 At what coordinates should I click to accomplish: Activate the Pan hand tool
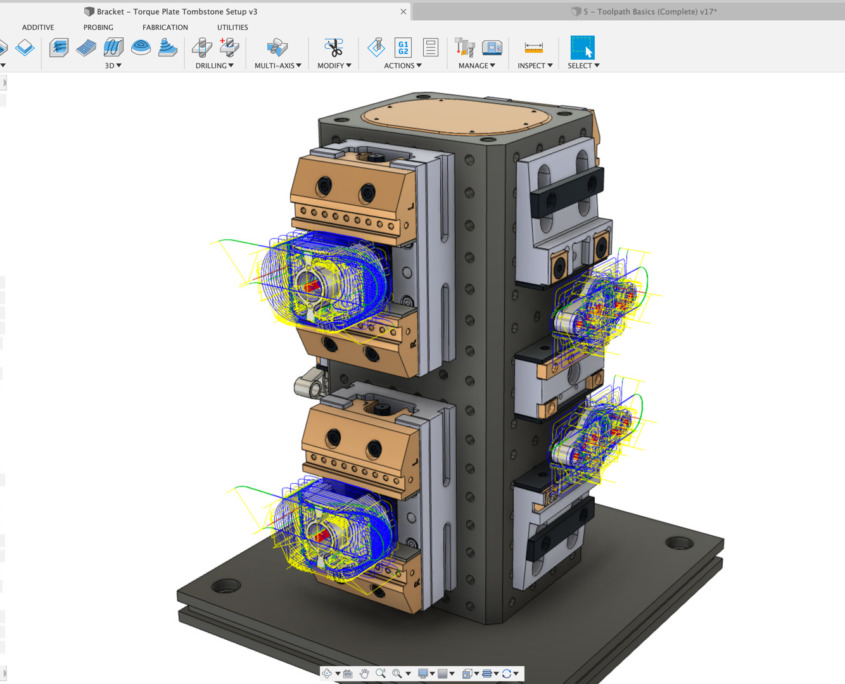[365, 673]
